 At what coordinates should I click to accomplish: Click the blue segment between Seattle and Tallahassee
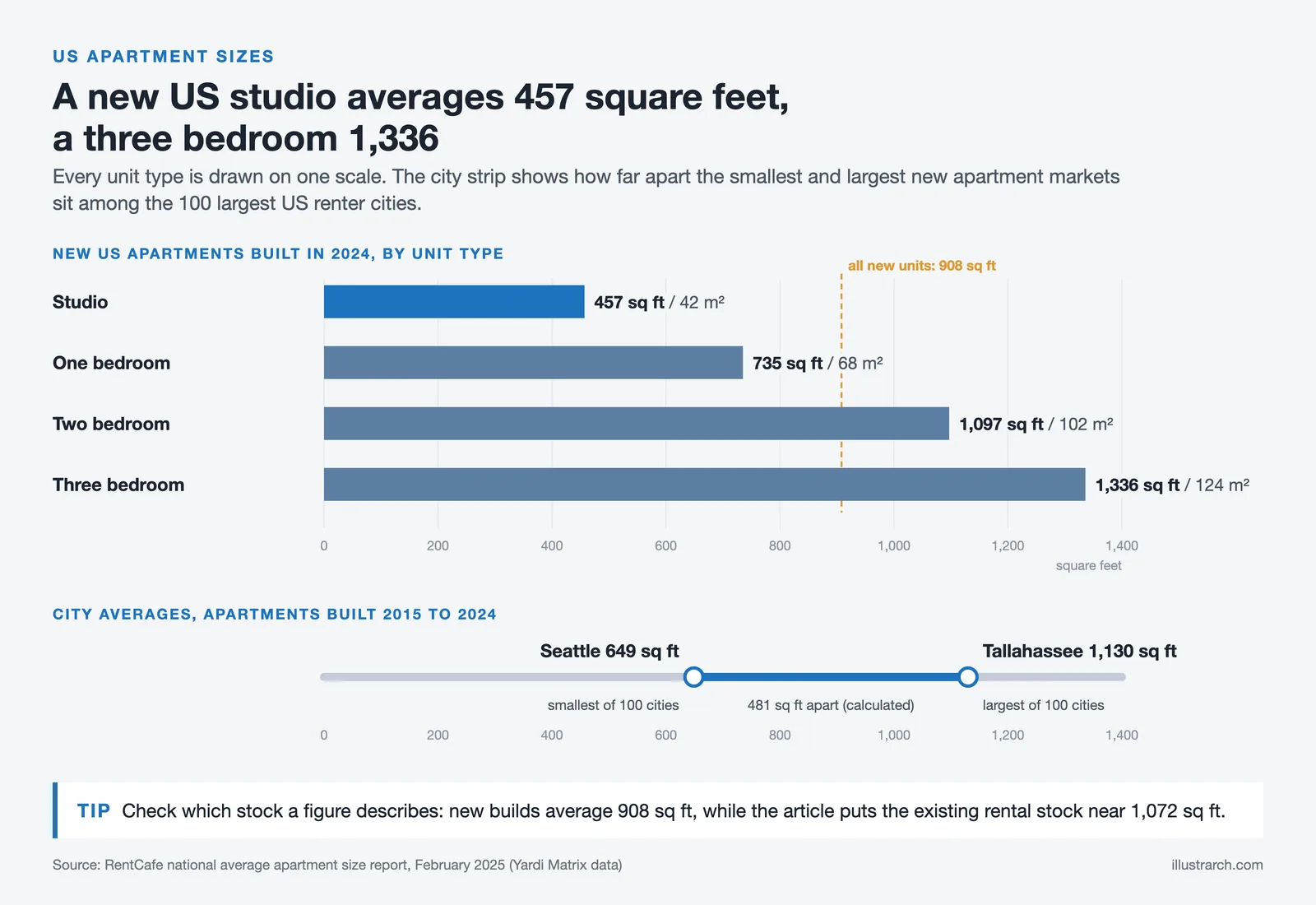point(831,677)
